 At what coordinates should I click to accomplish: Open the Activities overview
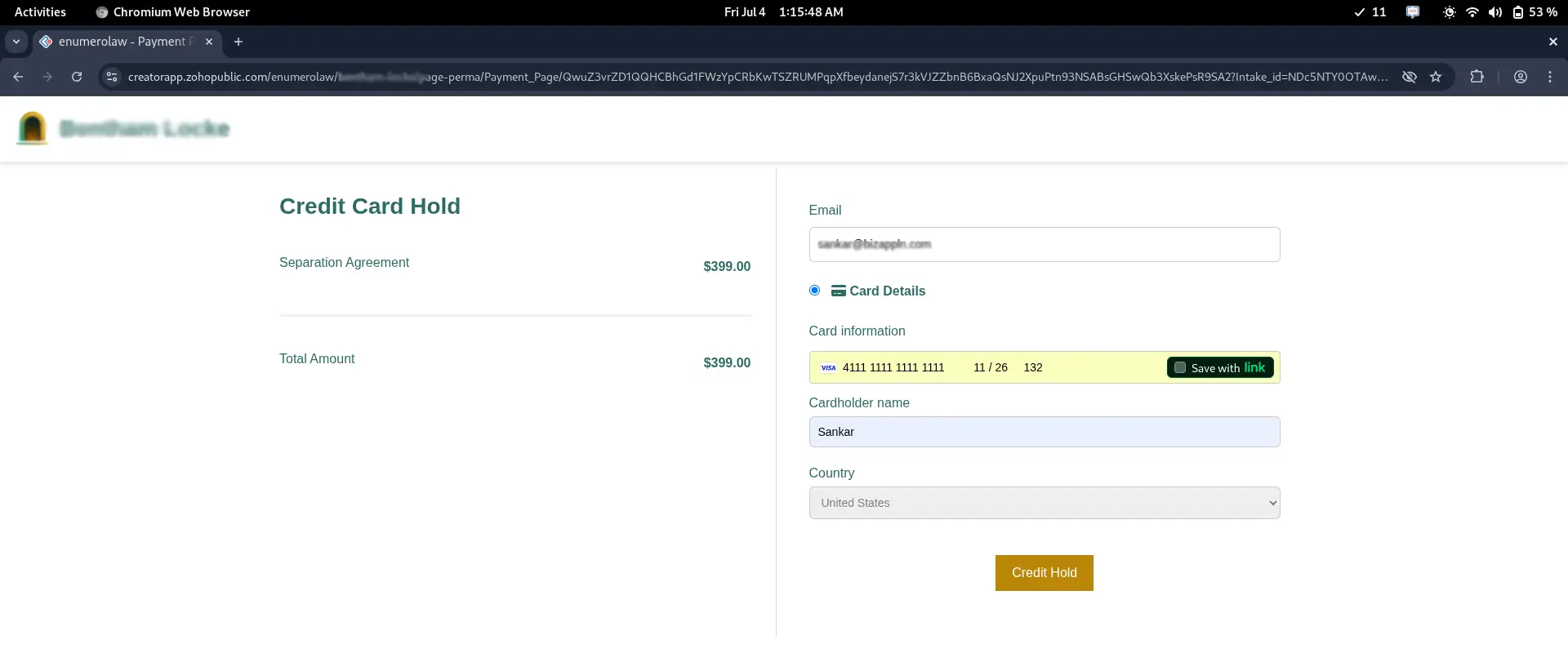point(40,12)
